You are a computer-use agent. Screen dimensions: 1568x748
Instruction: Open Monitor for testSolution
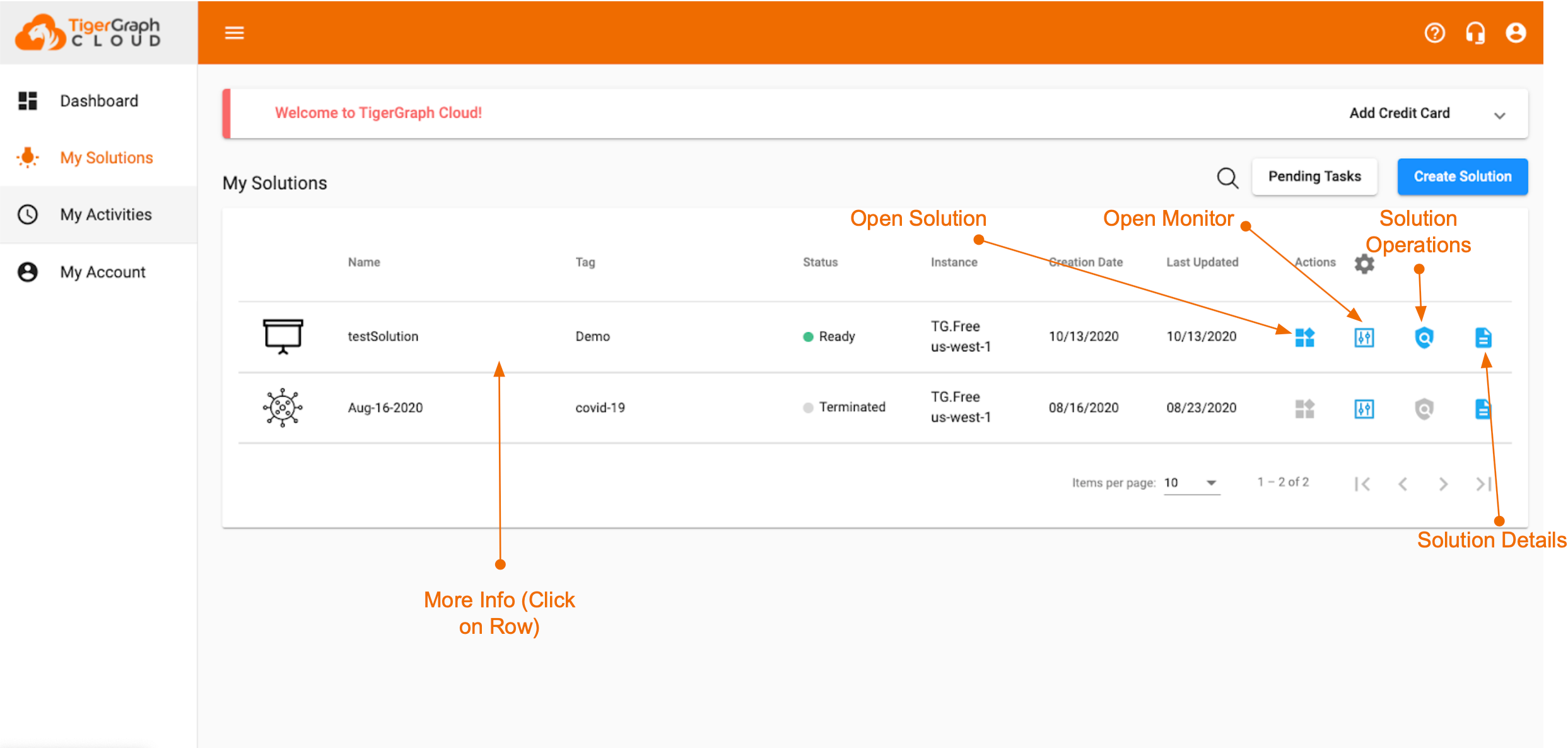[x=1364, y=337]
